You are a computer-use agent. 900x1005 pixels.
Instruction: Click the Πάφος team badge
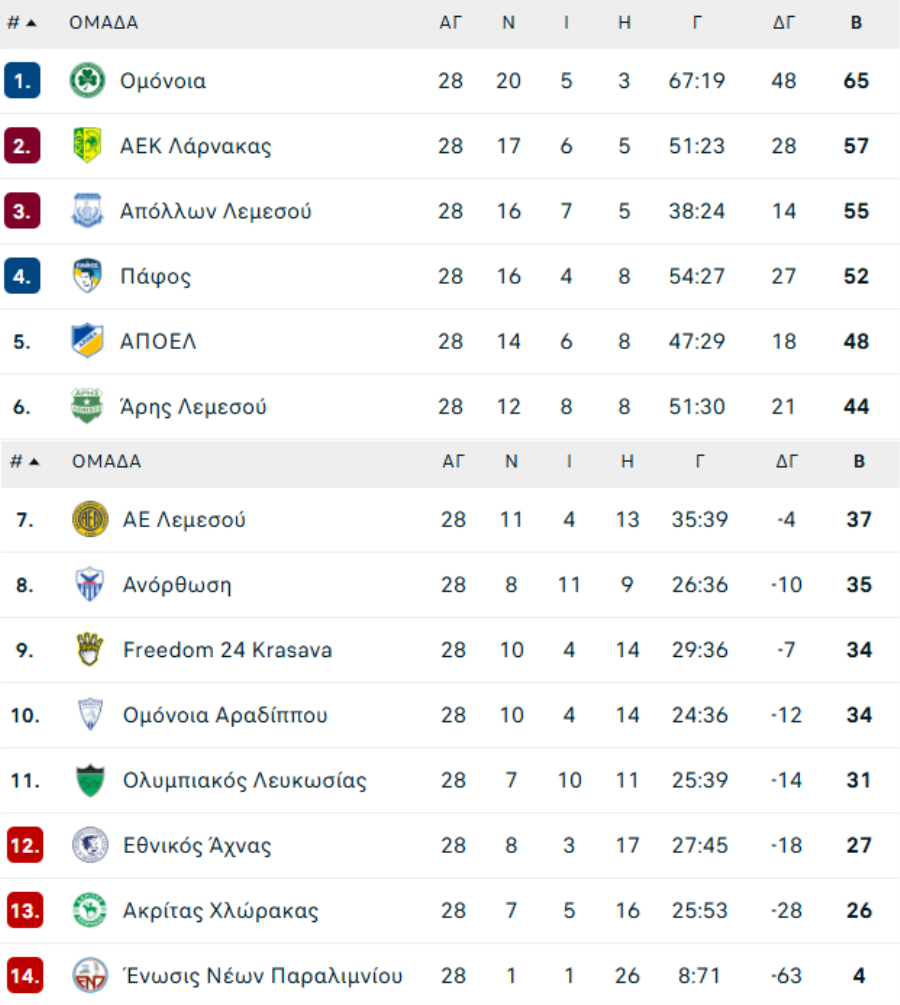pos(87,276)
